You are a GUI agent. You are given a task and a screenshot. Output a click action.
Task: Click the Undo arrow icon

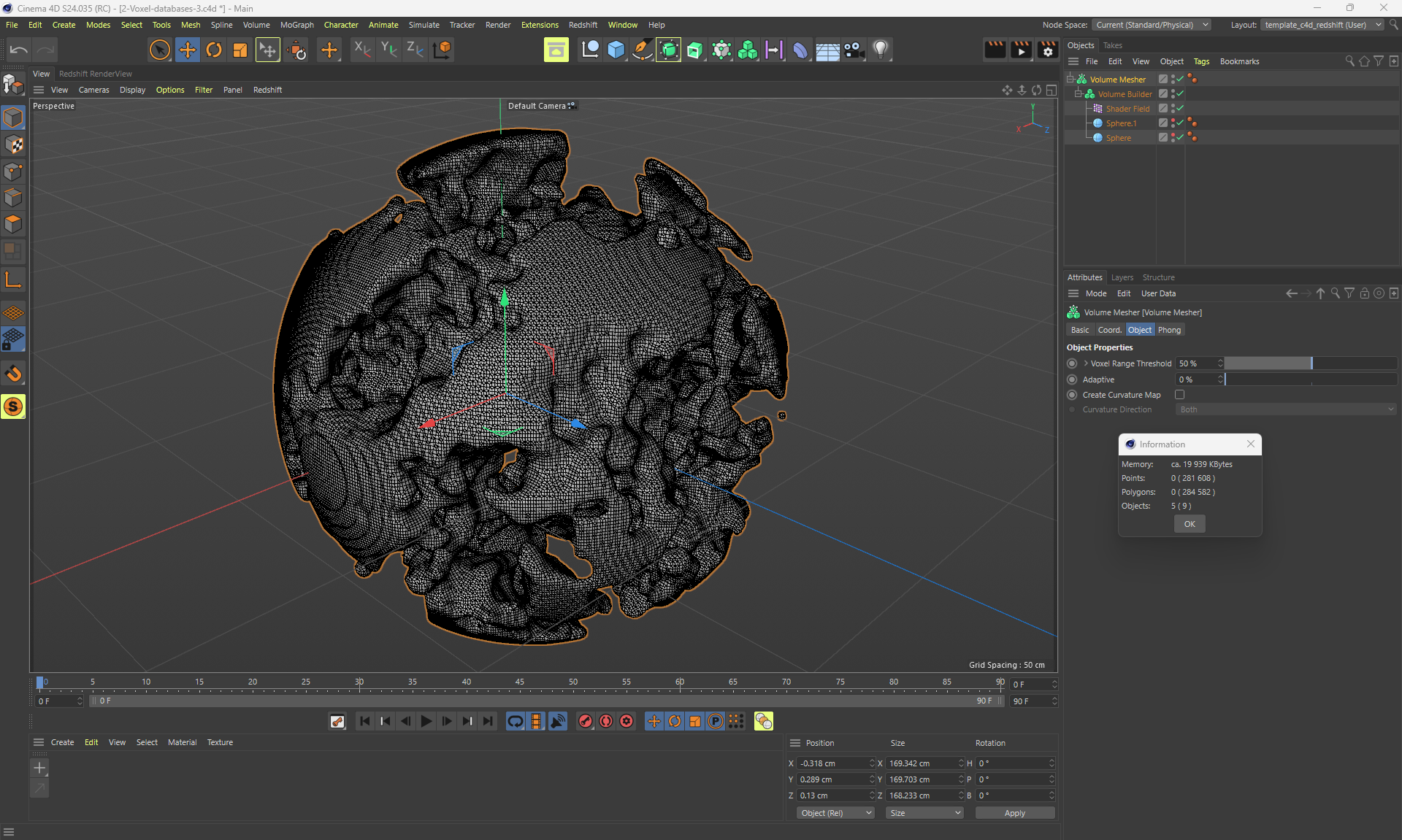click(19, 50)
